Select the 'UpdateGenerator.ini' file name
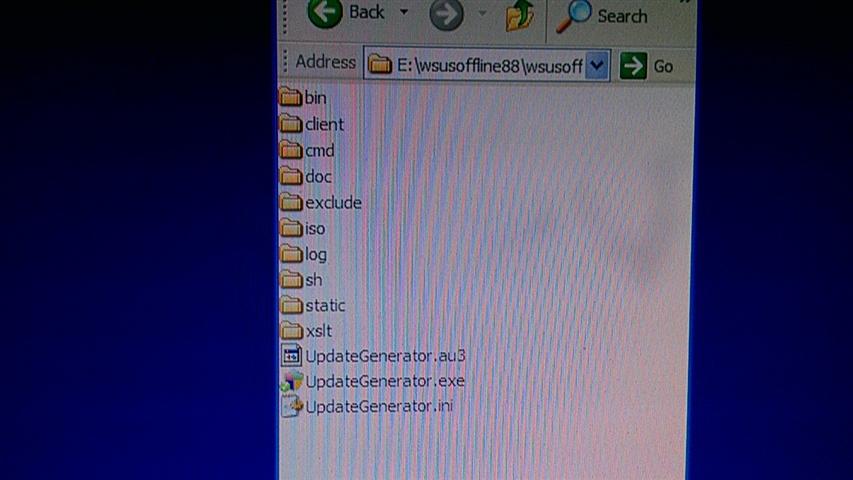Viewport: 853px width, 480px height. click(379, 407)
